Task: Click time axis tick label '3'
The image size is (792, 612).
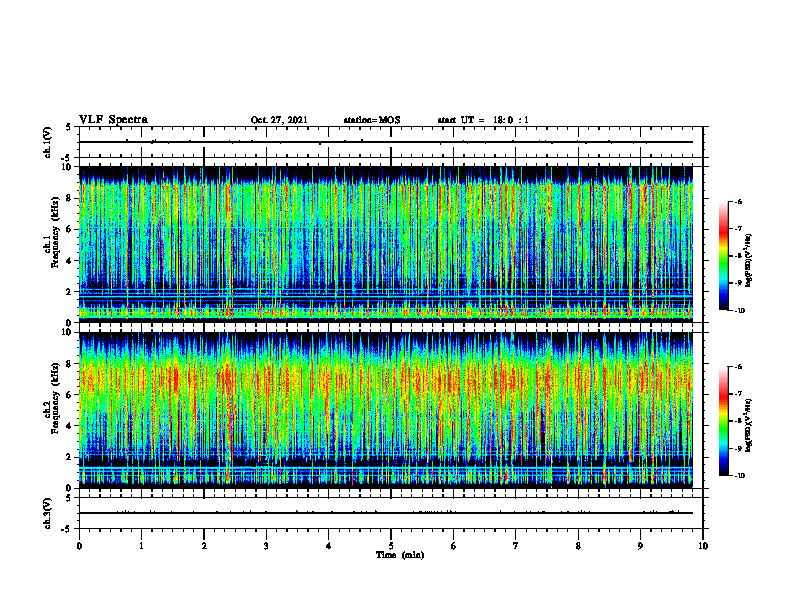Action: [x=266, y=546]
